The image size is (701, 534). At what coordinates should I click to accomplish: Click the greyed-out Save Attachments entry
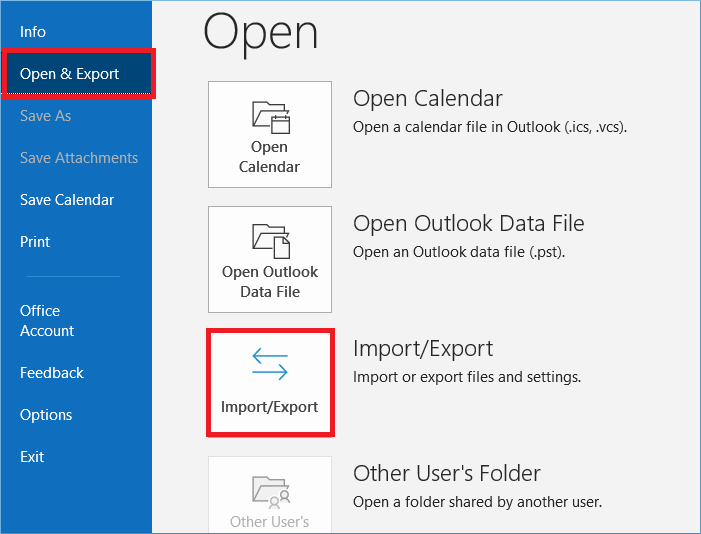click(x=79, y=158)
